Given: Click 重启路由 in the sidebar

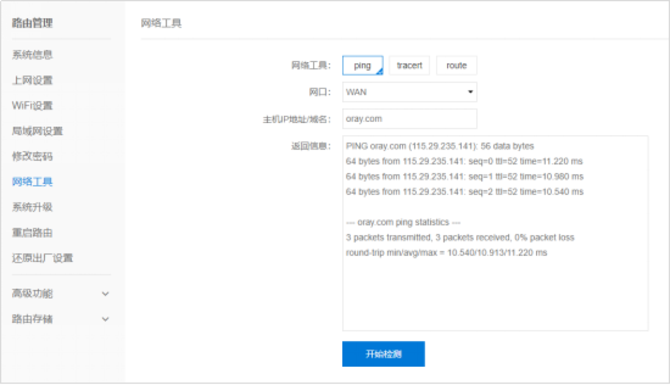Looking at the screenshot, I should [x=32, y=233].
